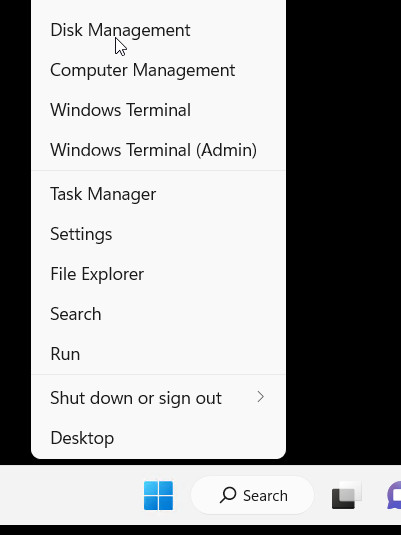Select Desktop menu entry
Image resolution: width=401 pixels, height=535 pixels.
point(158,437)
